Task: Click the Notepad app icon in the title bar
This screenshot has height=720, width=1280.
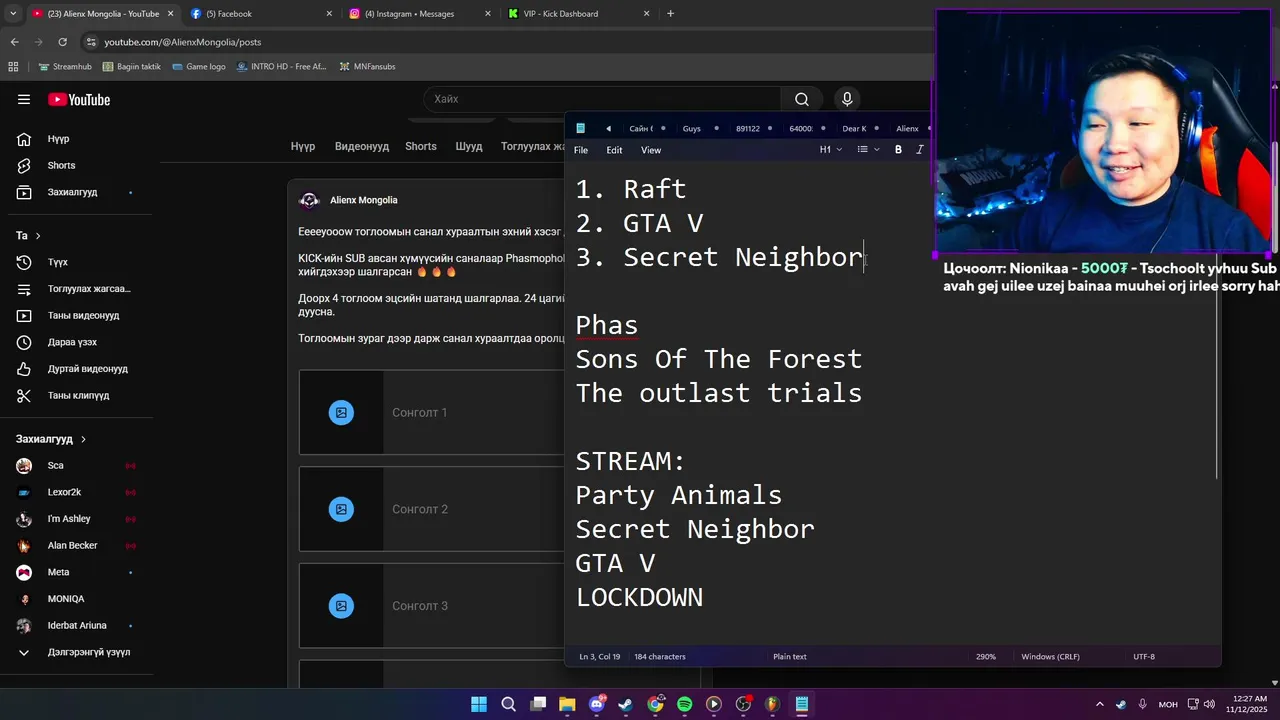Action: [580, 128]
